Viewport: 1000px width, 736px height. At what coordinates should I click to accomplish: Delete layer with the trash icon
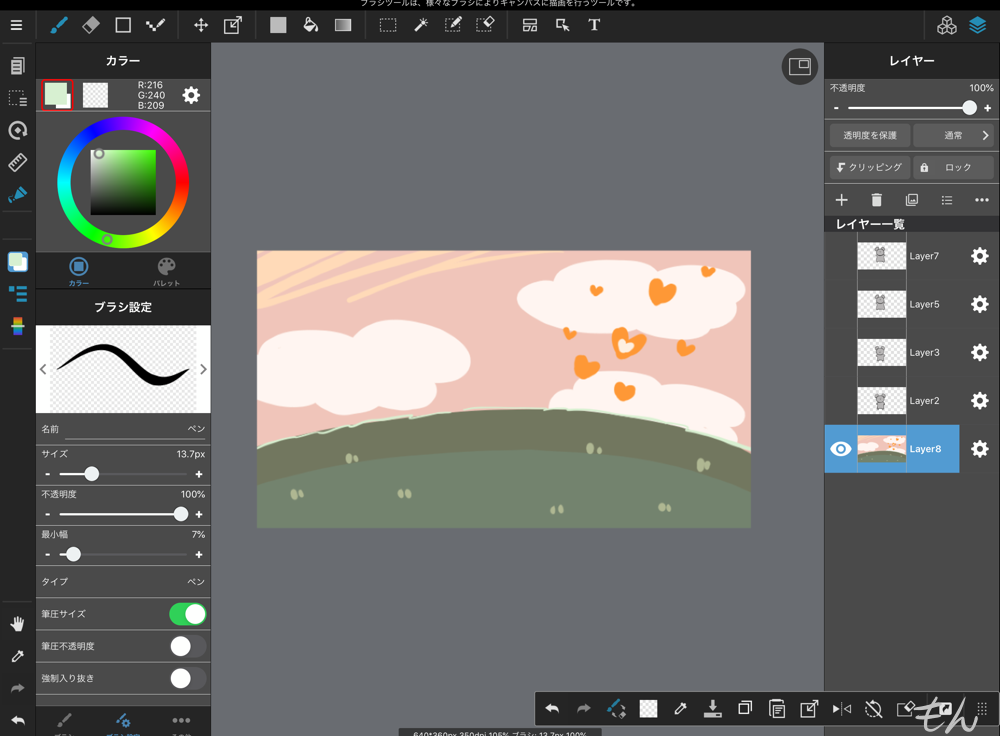pyautogui.click(x=877, y=200)
